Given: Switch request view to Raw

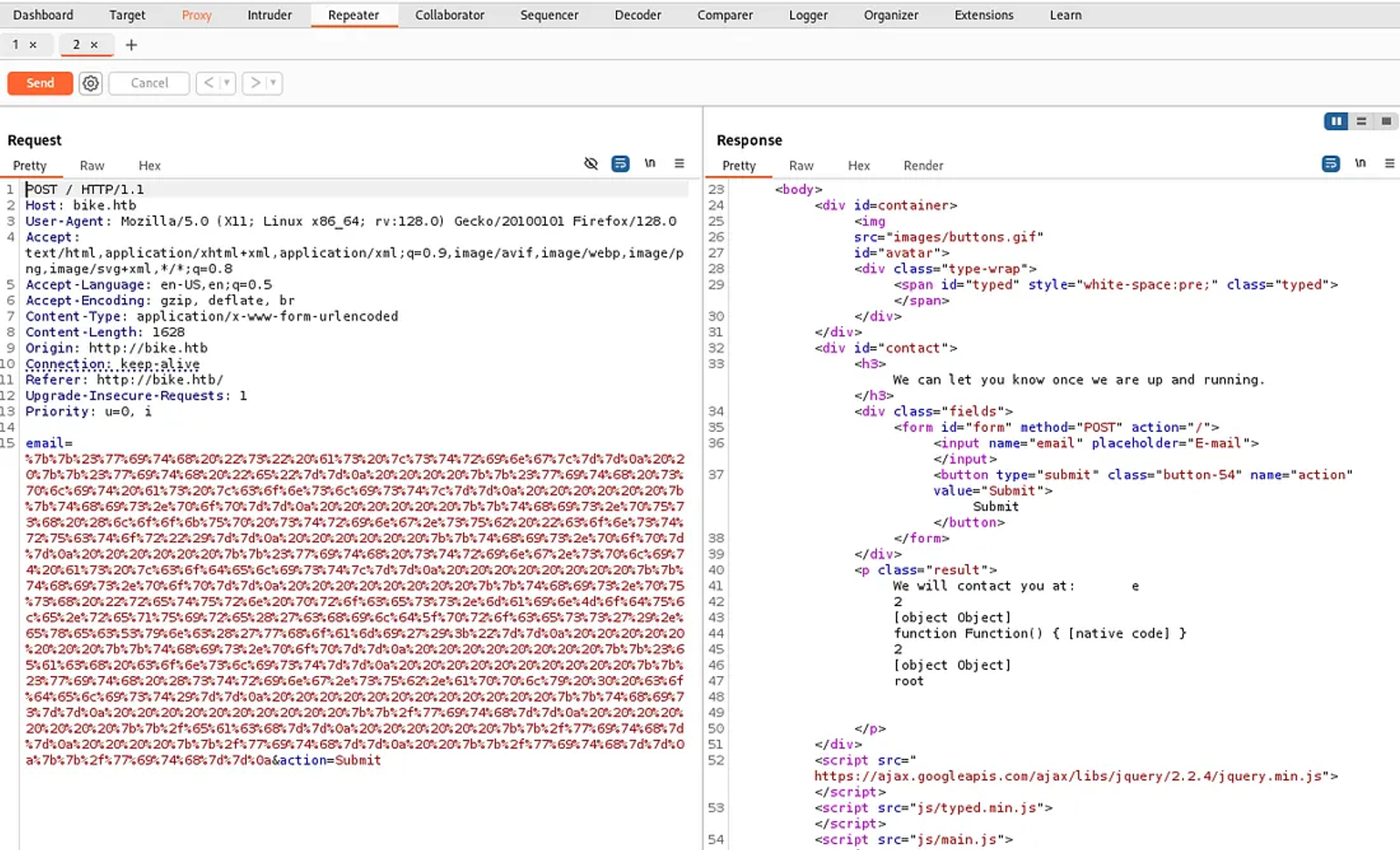Looking at the screenshot, I should (92, 165).
